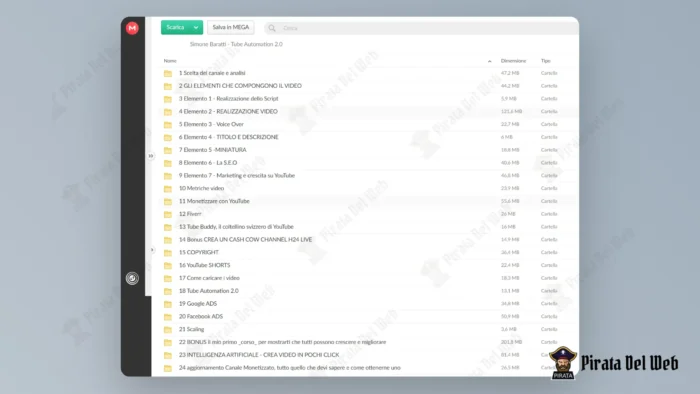Select '24 aggiornamento Canale Monetizzato' folder name

click(x=290, y=368)
